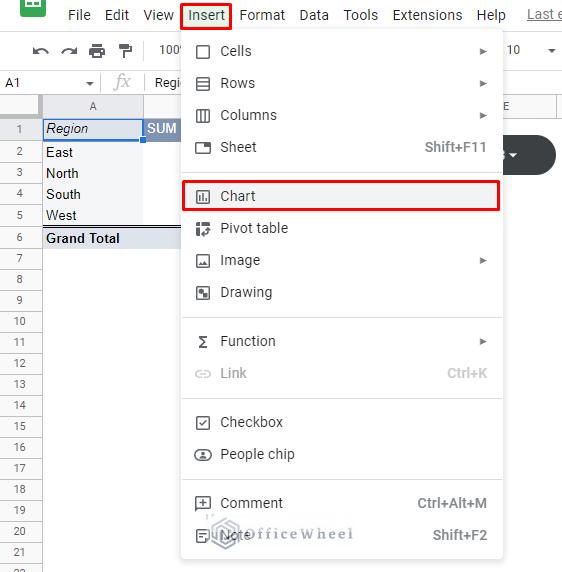Click the Paint format icon
562x572 pixels.
point(125,51)
